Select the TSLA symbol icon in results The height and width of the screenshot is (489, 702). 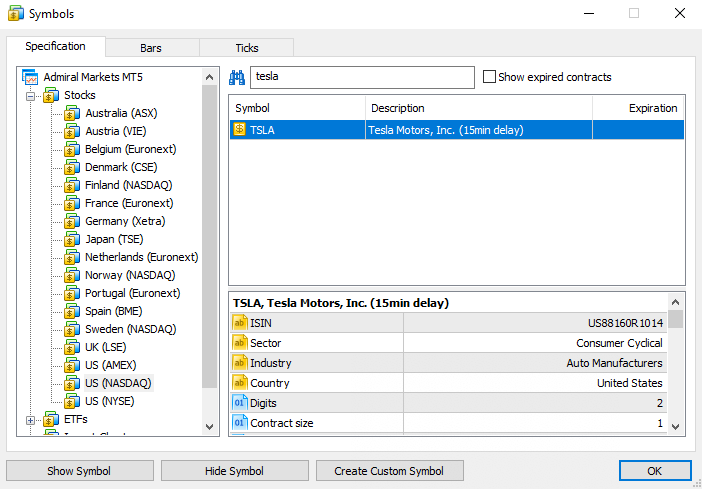click(240, 129)
